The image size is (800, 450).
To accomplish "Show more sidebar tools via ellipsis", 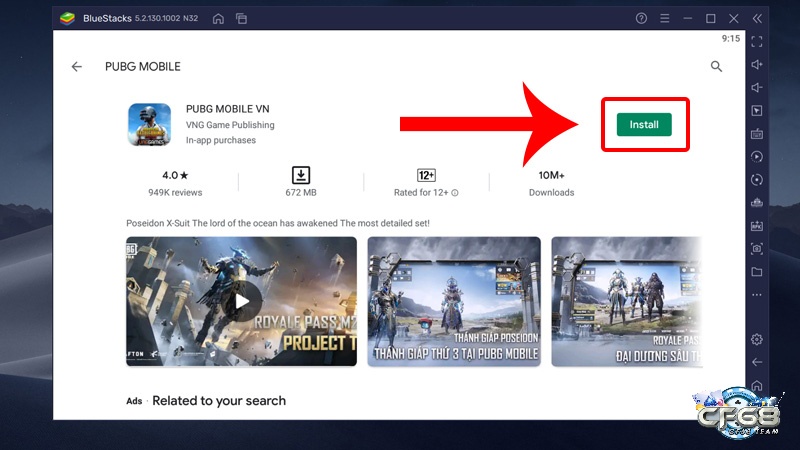I will point(757,295).
